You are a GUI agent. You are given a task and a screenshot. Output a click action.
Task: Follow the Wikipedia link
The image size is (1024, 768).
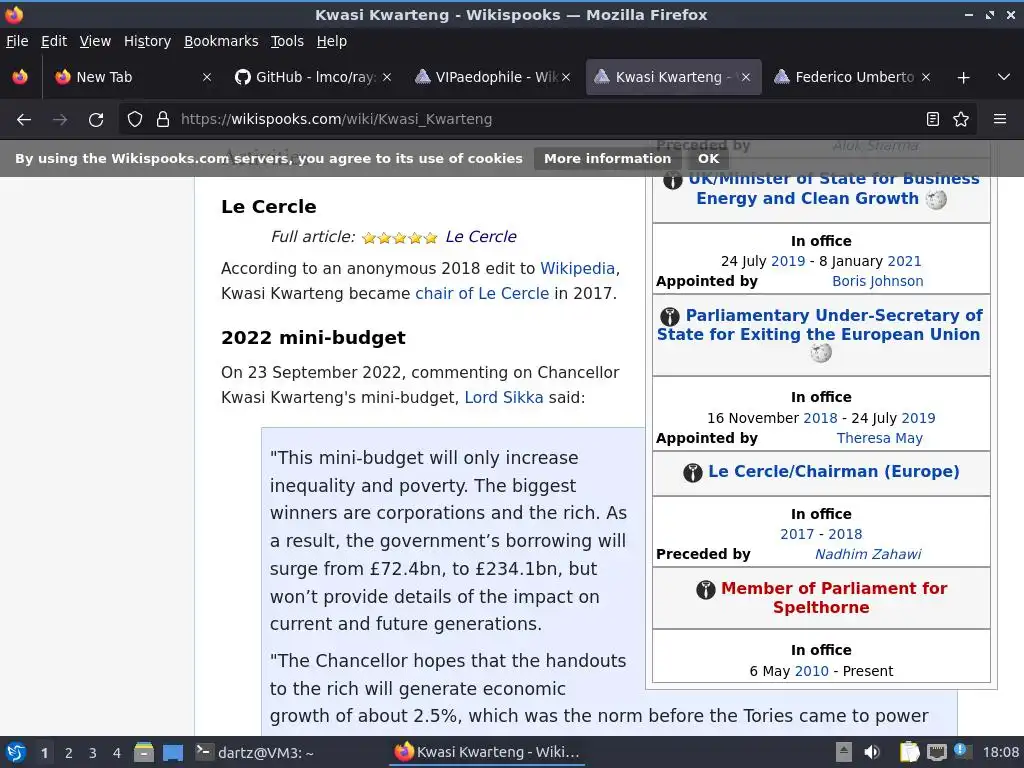tap(577, 268)
